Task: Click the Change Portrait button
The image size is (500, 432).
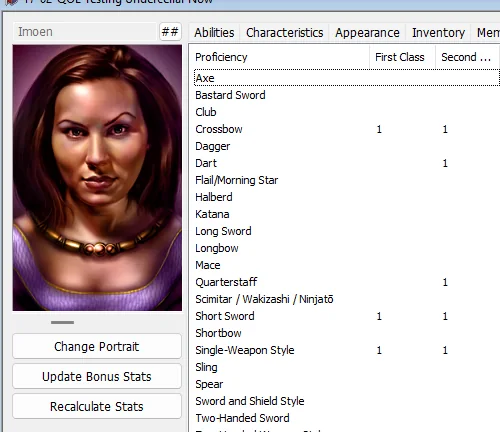Action: 97,346
